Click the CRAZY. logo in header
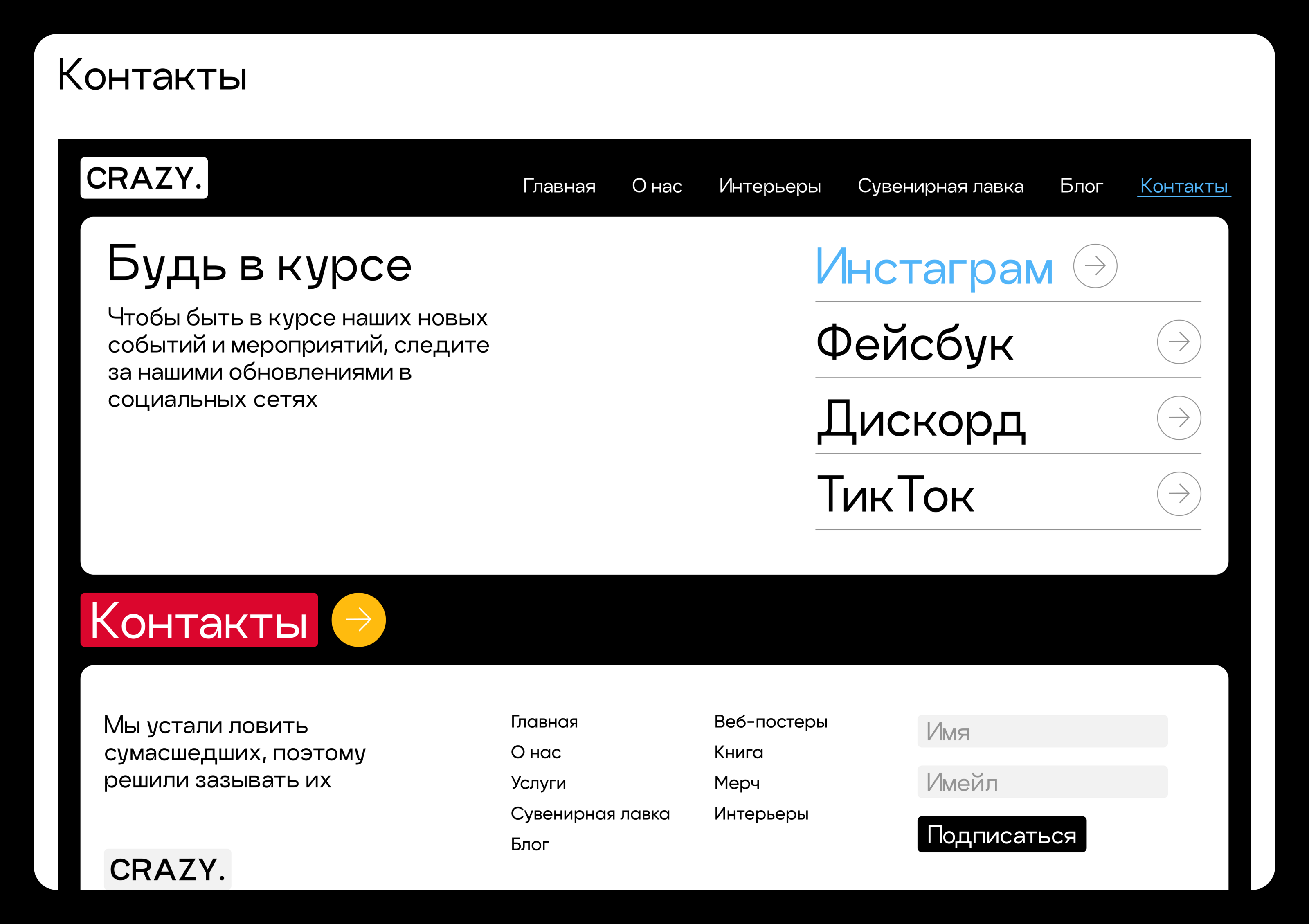 (144, 178)
